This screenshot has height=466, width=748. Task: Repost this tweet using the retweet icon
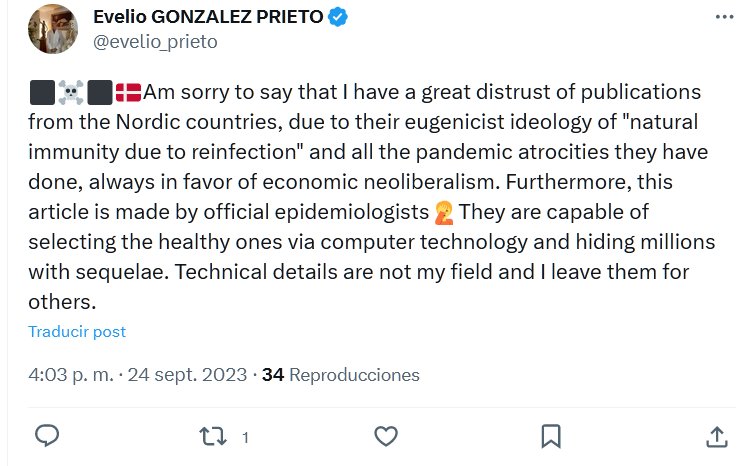(213, 436)
